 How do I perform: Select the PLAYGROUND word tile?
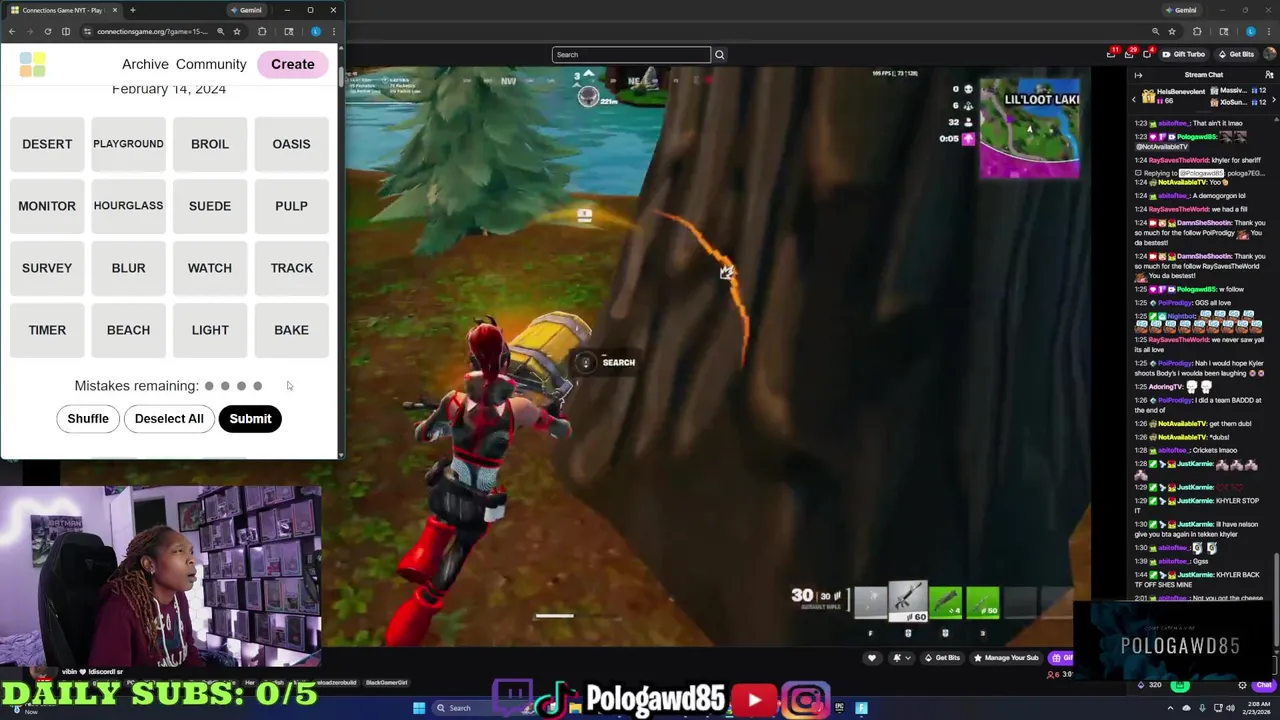[128, 144]
